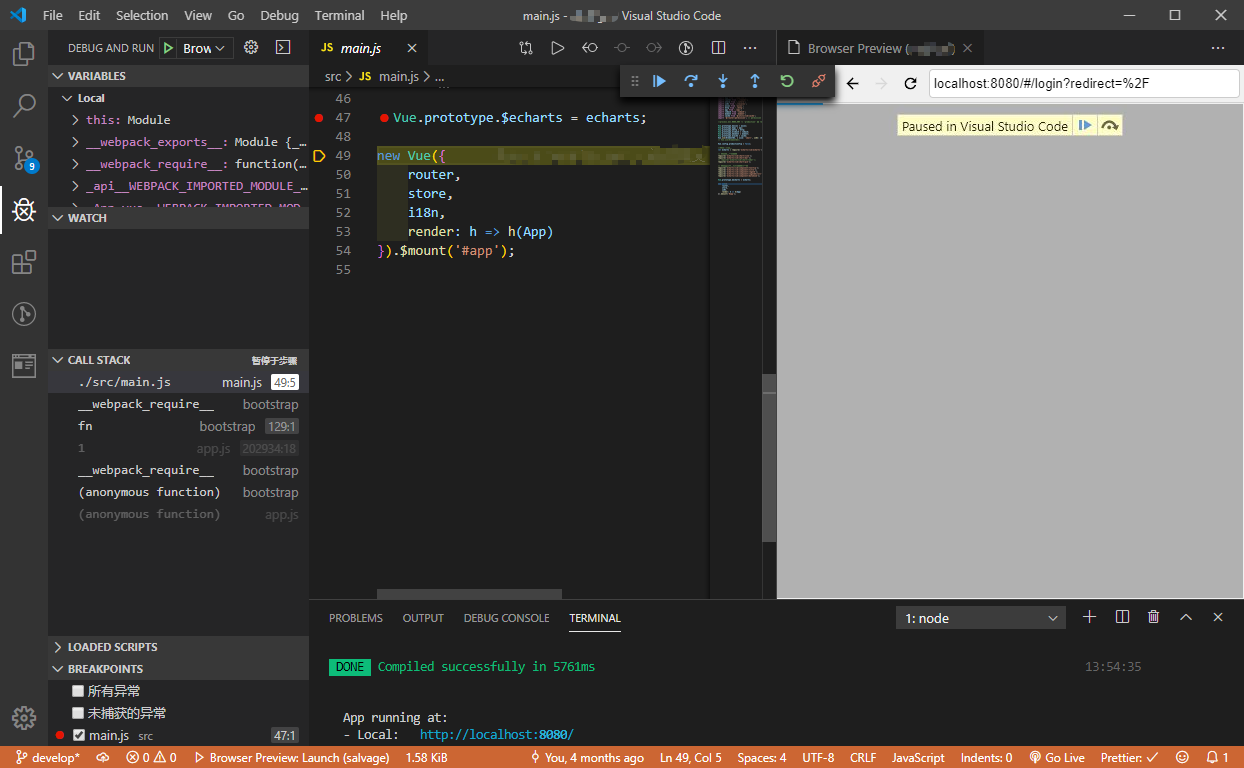Open the Manage gear at activity bar bottom
Viewport: 1244px width, 768px height.
pyautogui.click(x=24, y=718)
